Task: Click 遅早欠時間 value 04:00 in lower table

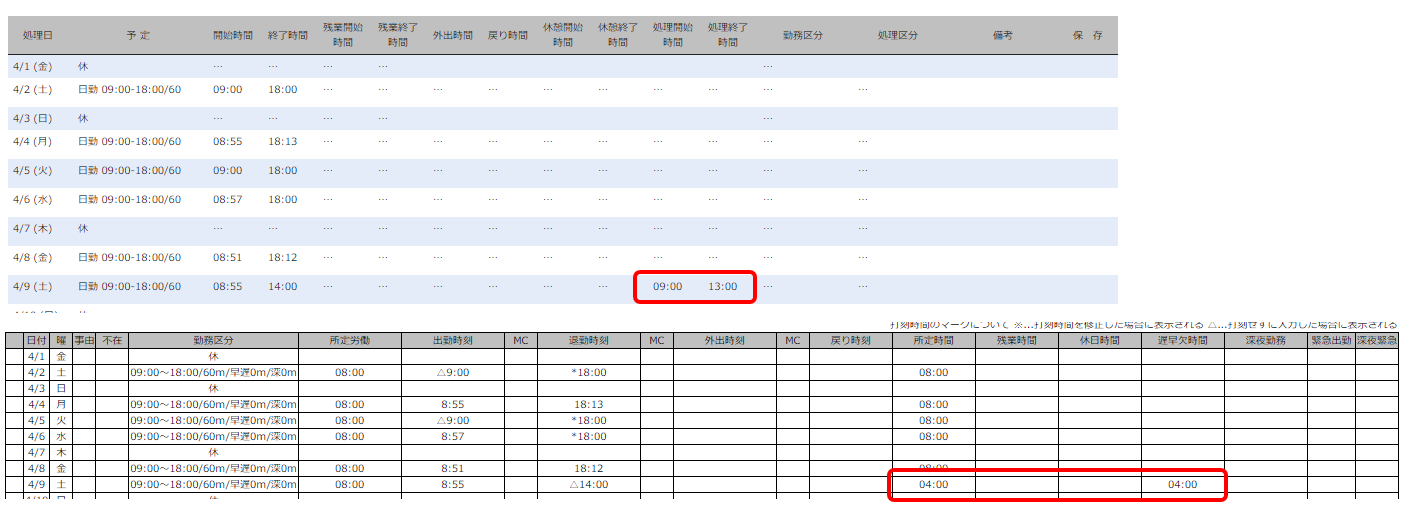Action: 1182,485
